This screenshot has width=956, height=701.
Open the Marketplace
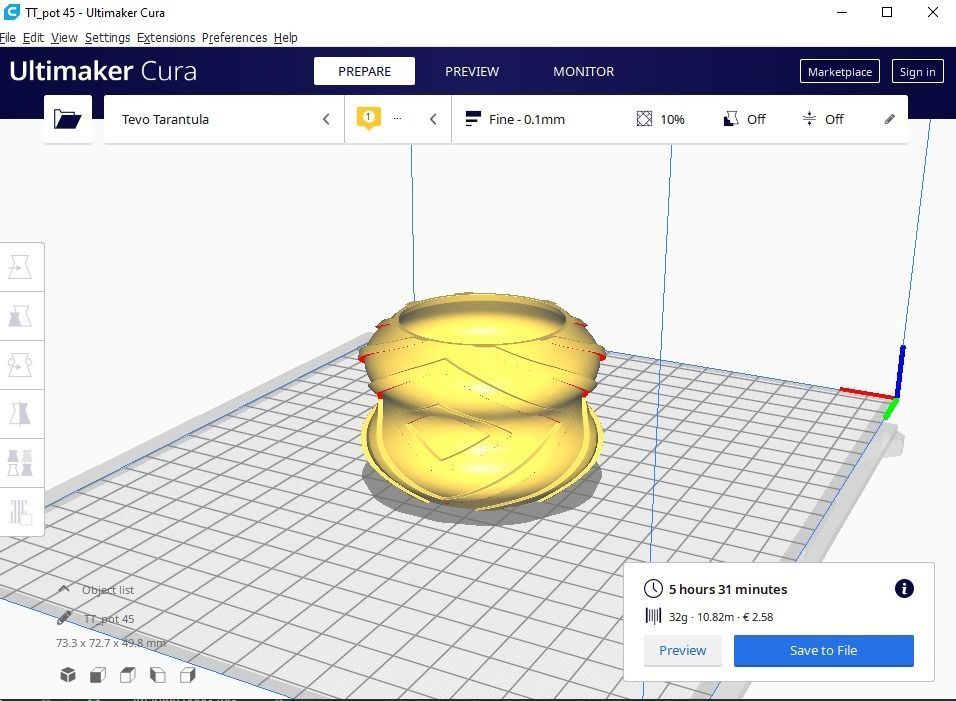tap(840, 71)
